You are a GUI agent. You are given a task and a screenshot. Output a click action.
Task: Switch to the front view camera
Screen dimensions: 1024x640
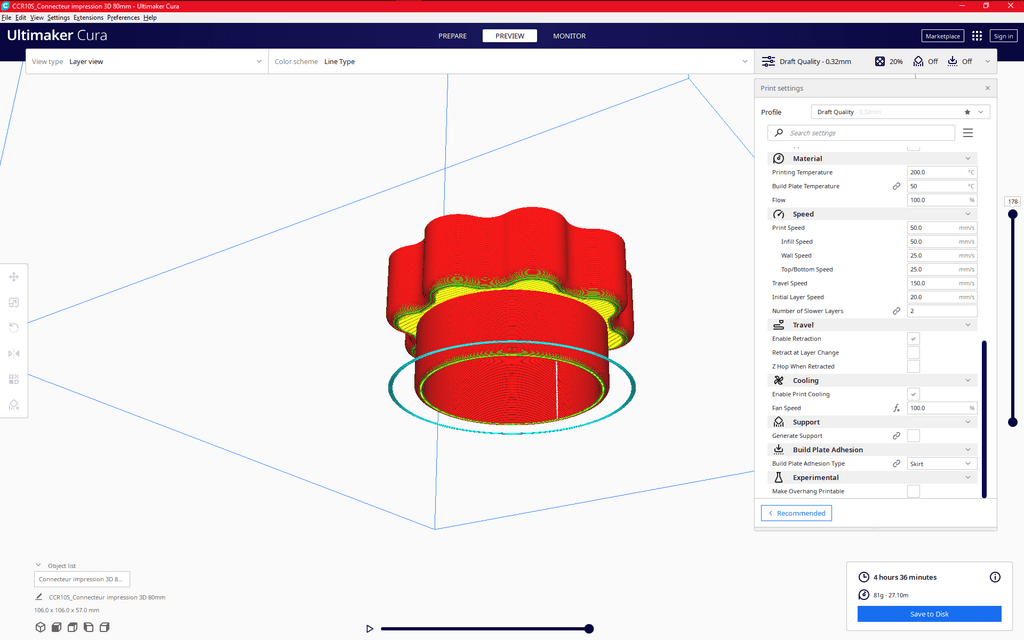click(57, 628)
